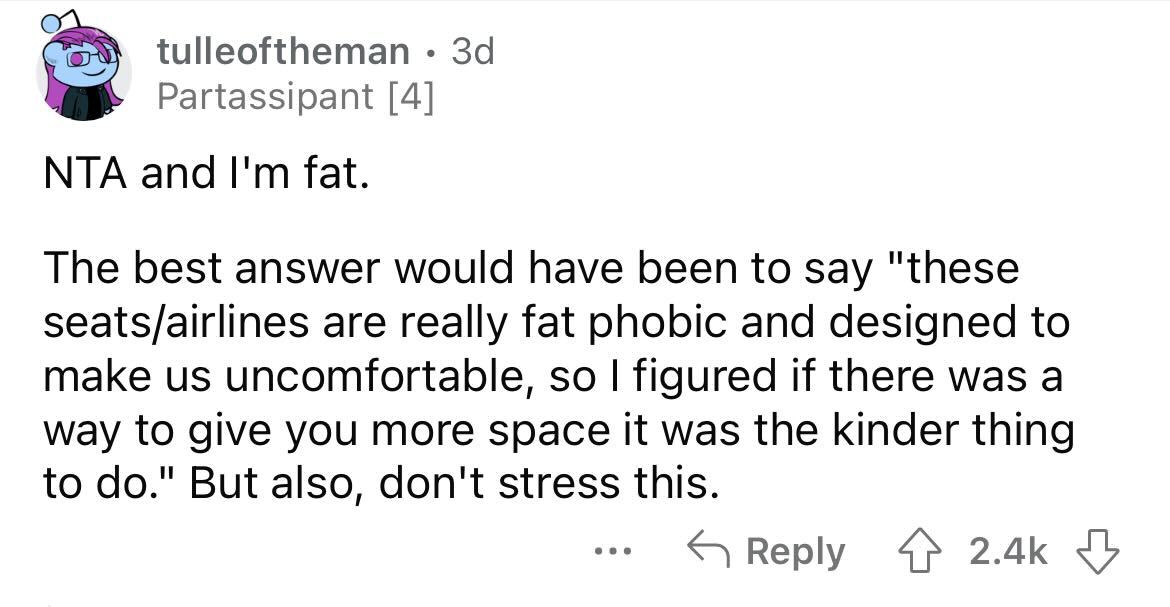This screenshot has width=1170, height=607.
Task: Select the Partassipant [4] user flair
Action: (x=295, y=96)
